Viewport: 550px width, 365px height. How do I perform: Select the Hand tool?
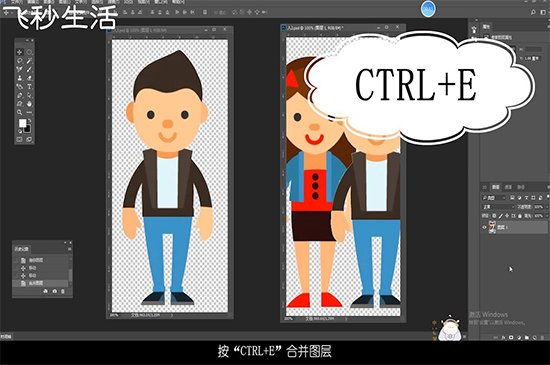[29, 104]
